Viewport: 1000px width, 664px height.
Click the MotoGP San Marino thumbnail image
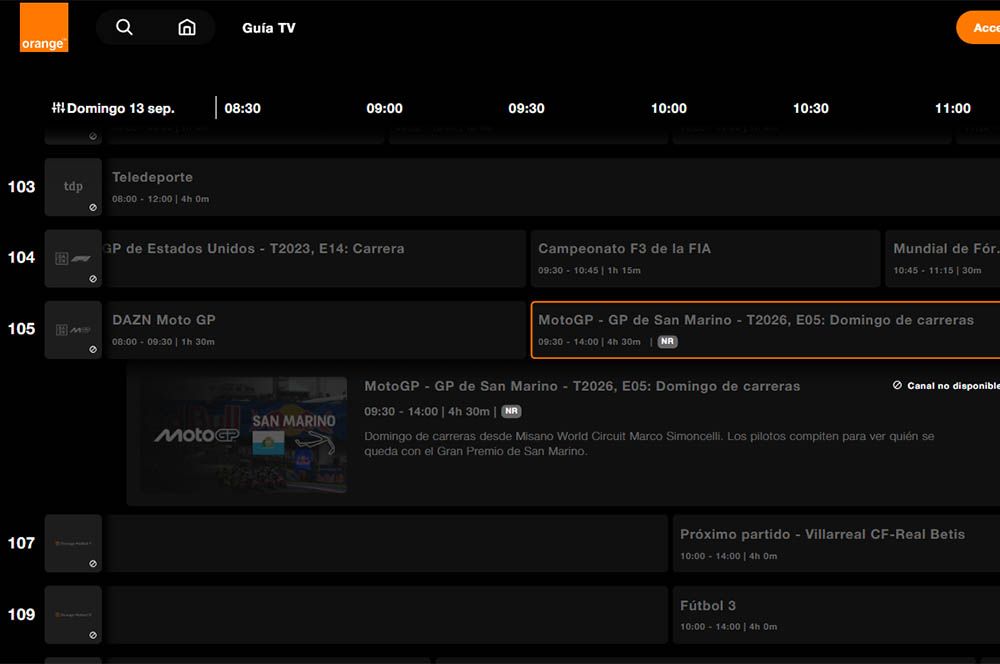pyautogui.click(x=244, y=435)
